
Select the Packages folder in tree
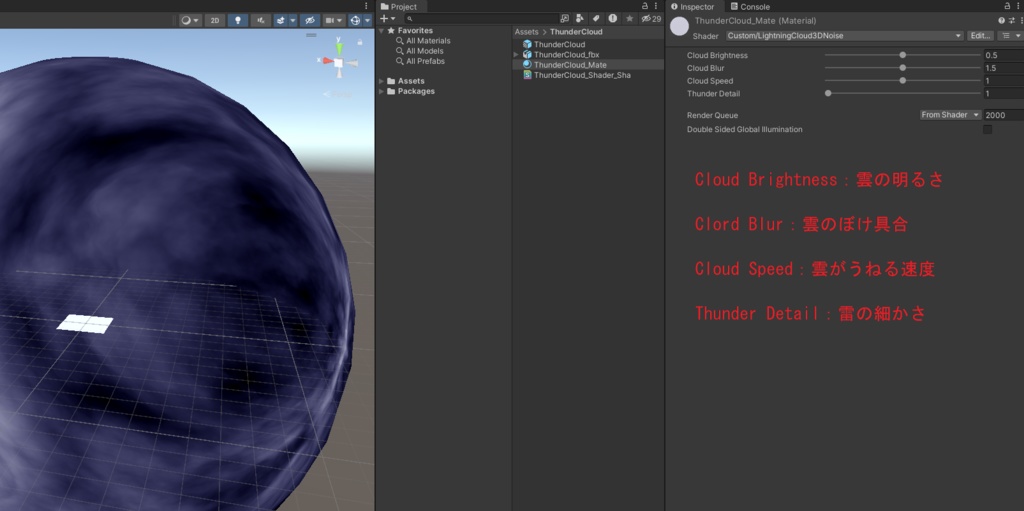(x=416, y=91)
